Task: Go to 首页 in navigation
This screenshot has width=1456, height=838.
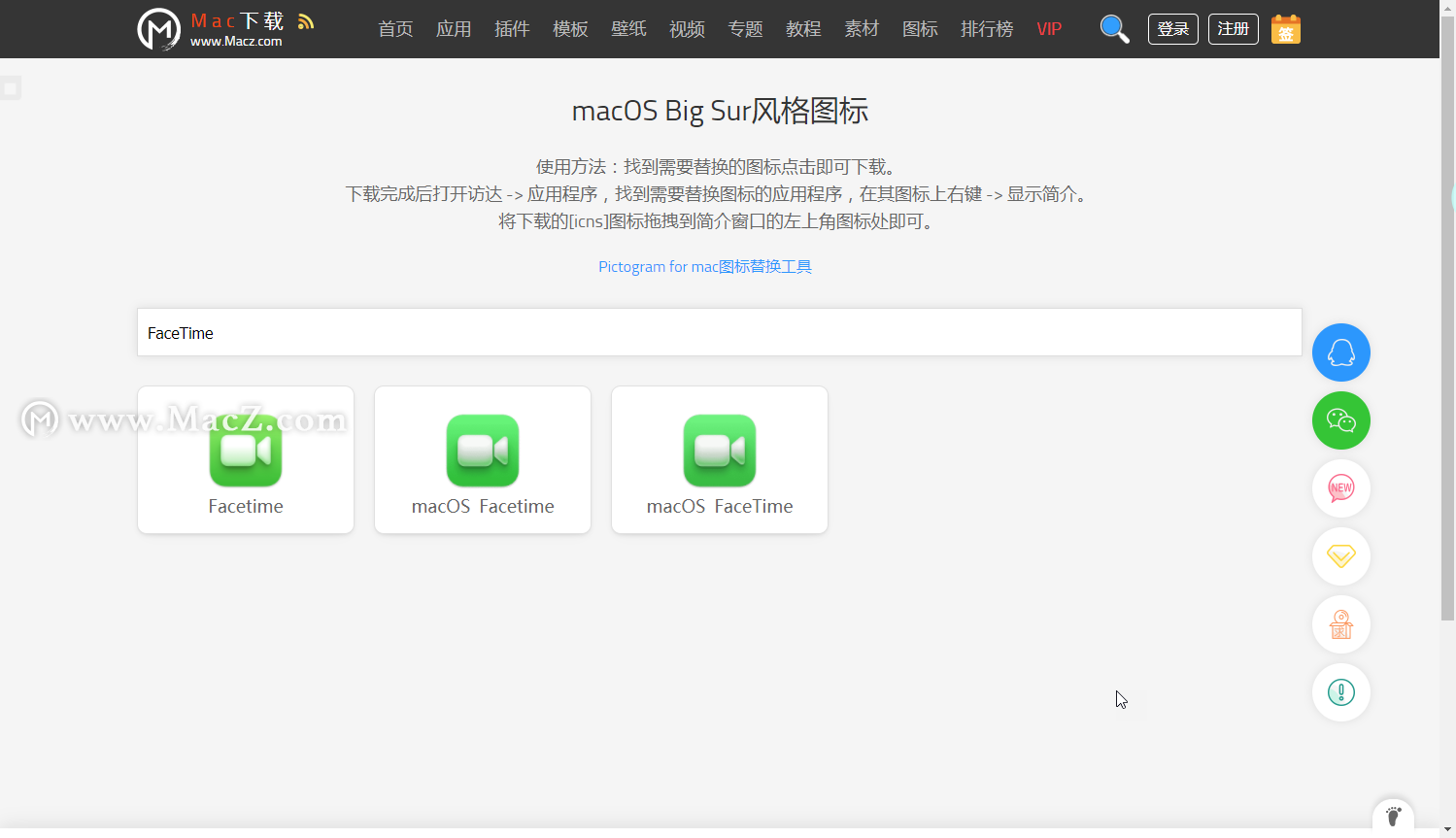Action: pyautogui.click(x=395, y=29)
